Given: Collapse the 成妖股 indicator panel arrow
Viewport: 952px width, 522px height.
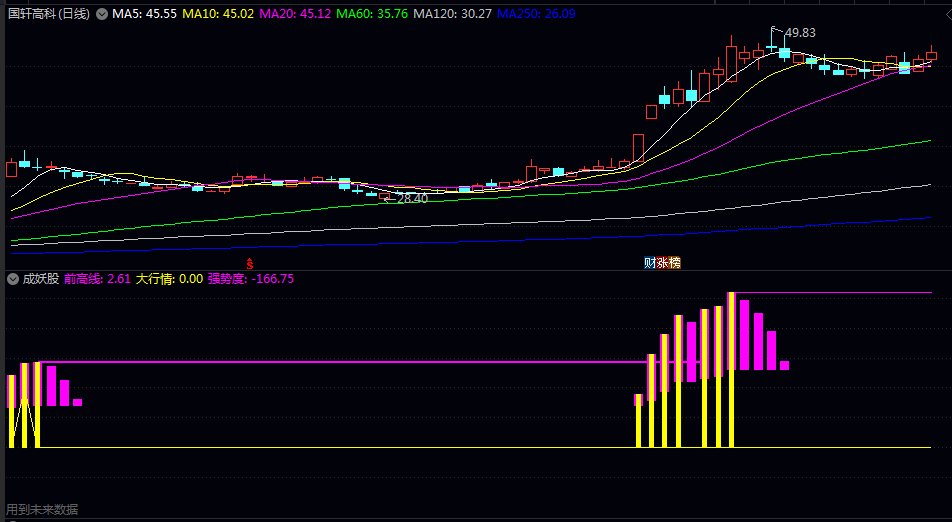Looking at the screenshot, I should (13, 279).
